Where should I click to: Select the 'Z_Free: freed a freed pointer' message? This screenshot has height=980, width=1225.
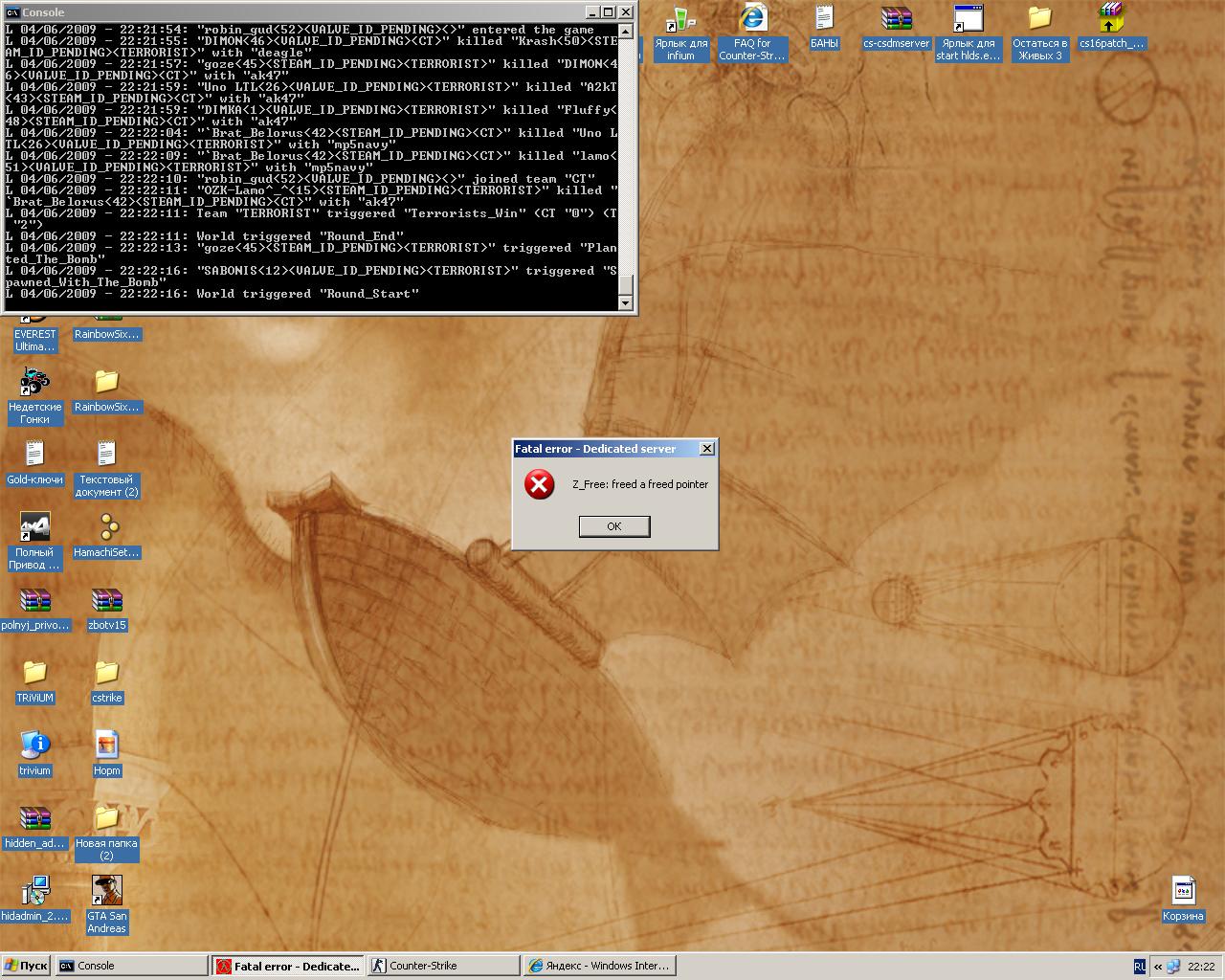640,484
